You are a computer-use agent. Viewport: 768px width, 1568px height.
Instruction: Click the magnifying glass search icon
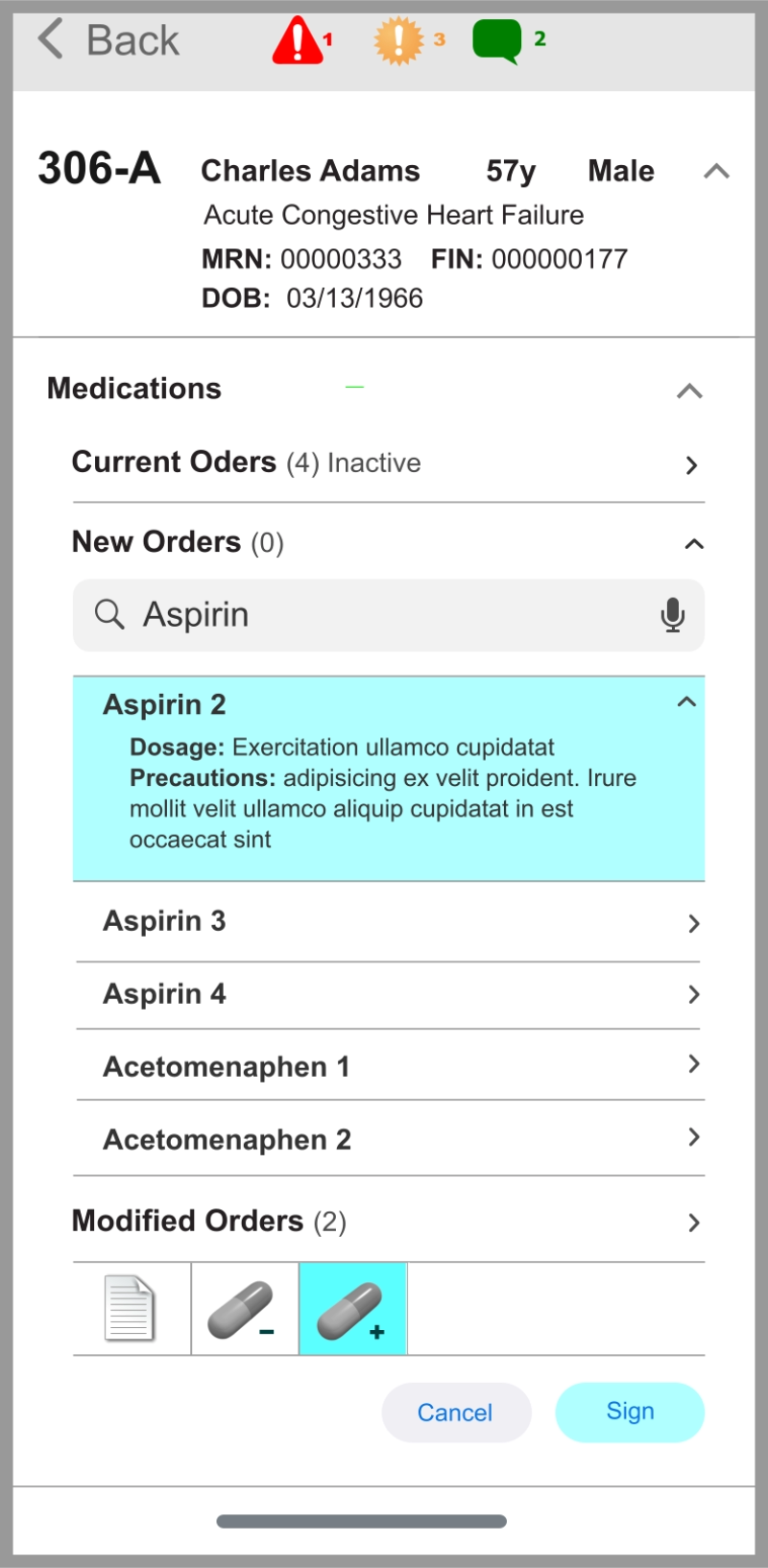tap(109, 614)
